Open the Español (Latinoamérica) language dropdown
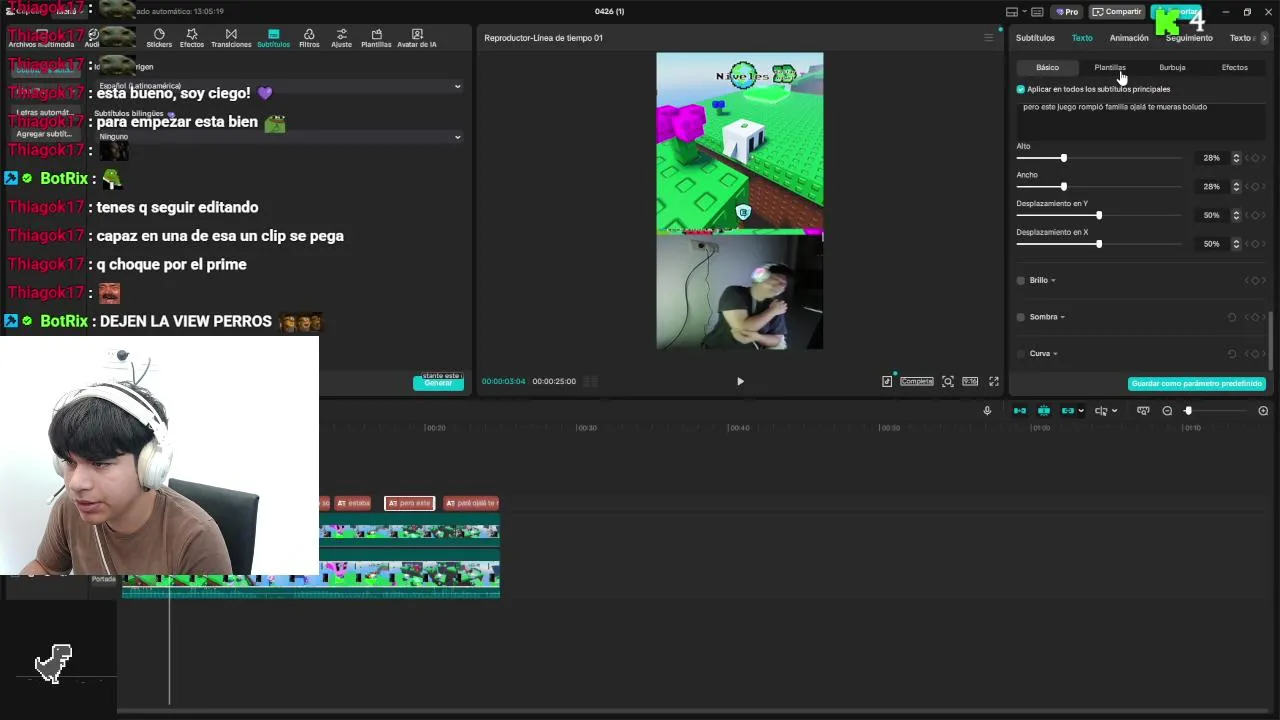The width and height of the screenshot is (1280, 720). pyautogui.click(x=279, y=86)
